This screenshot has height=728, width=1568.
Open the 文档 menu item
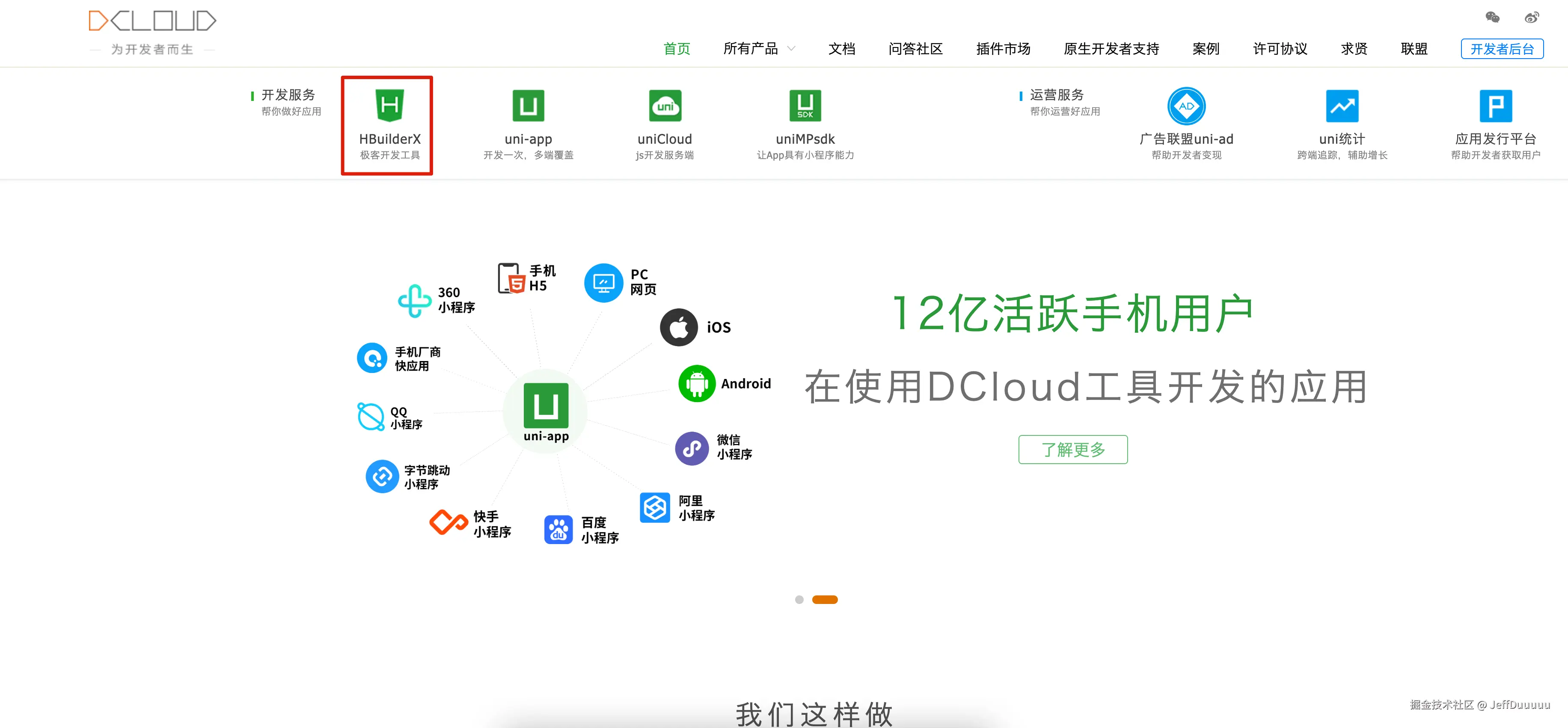click(x=841, y=49)
